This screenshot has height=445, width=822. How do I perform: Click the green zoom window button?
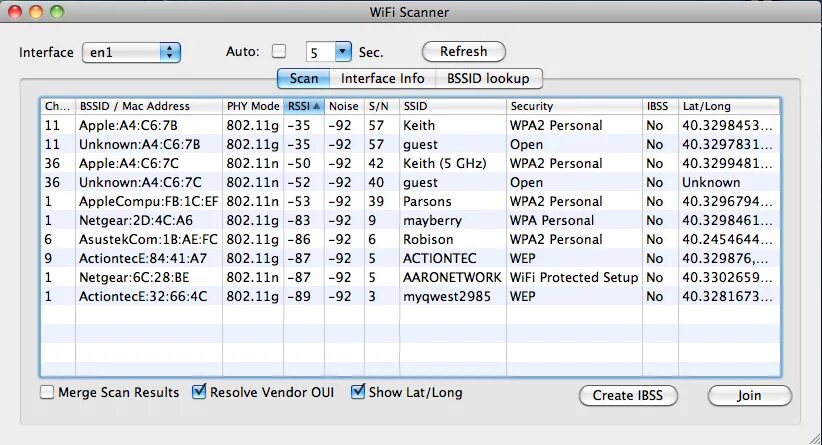[x=57, y=12]
